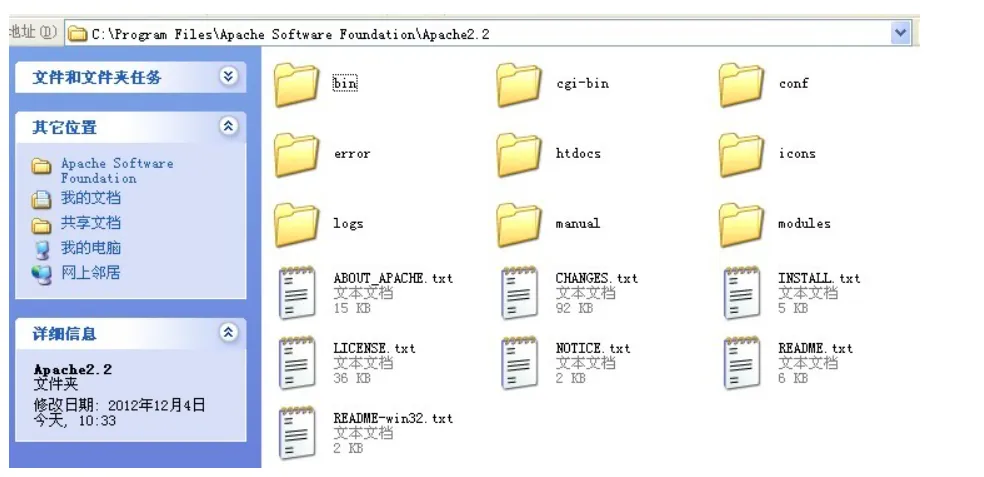Click the CHANGES.txt file name
The height and width of the screenshot is (477, 984).
tap(597, 279)
